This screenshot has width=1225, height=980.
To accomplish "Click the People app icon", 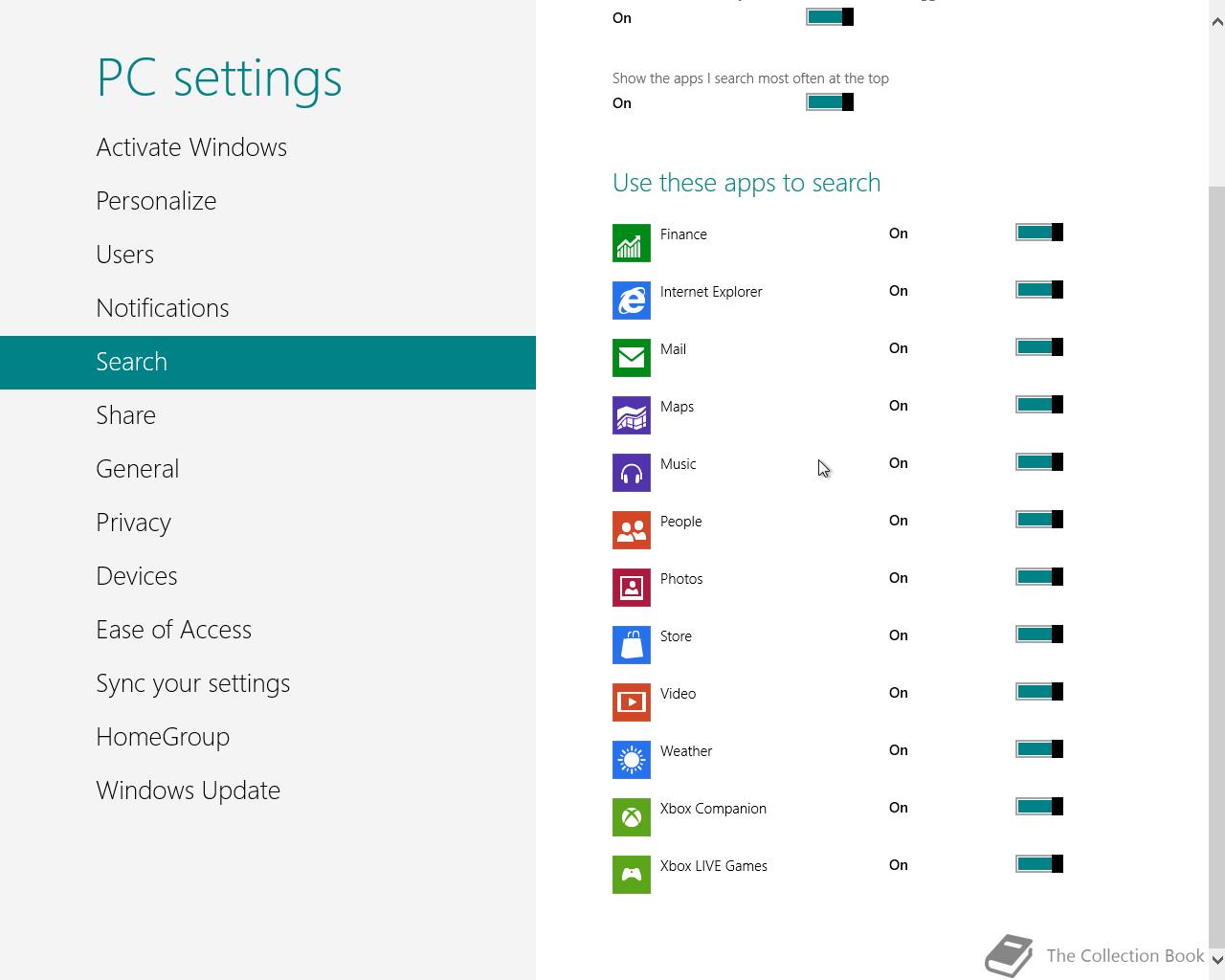I will 632,530.
